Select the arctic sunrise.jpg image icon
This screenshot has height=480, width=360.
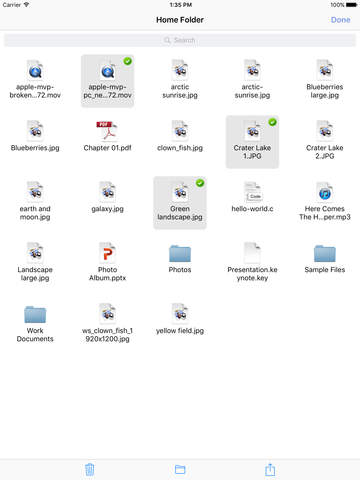click(x=180, y=70)
